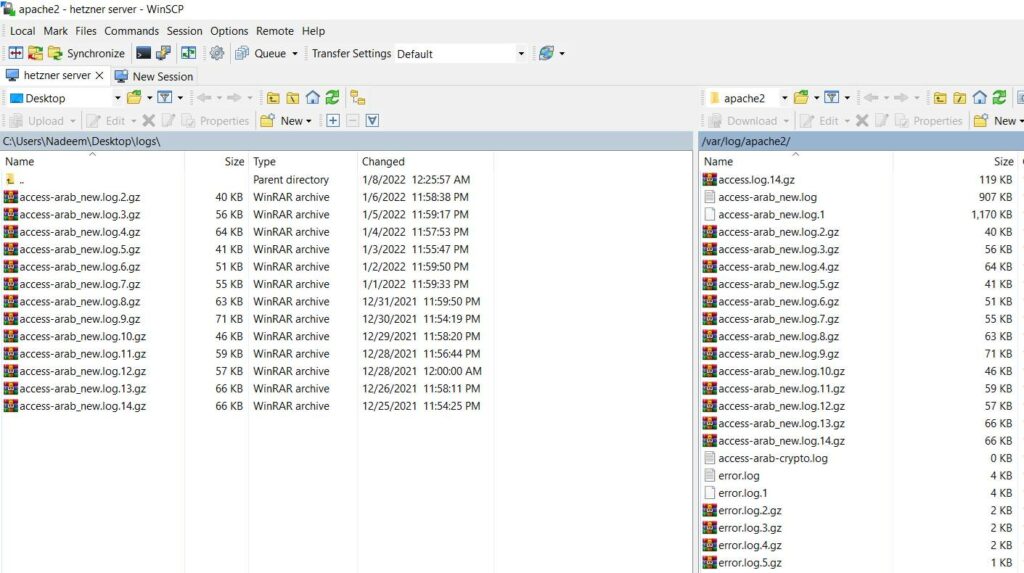The image size is (1024, 573).
Task: Click local panel filter icon
Action: pyautogui.click(x=165, y=98)
